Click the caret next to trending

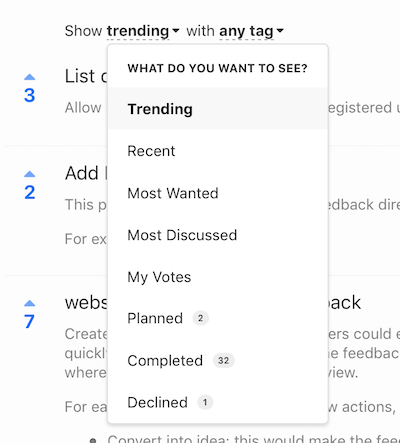(x=176, y=31)
